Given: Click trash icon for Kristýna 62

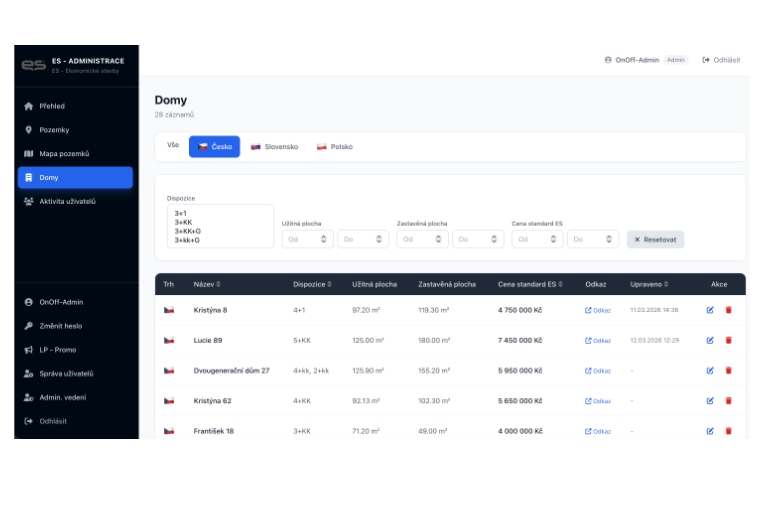Looking at the screenshot, I should point(728,401).
